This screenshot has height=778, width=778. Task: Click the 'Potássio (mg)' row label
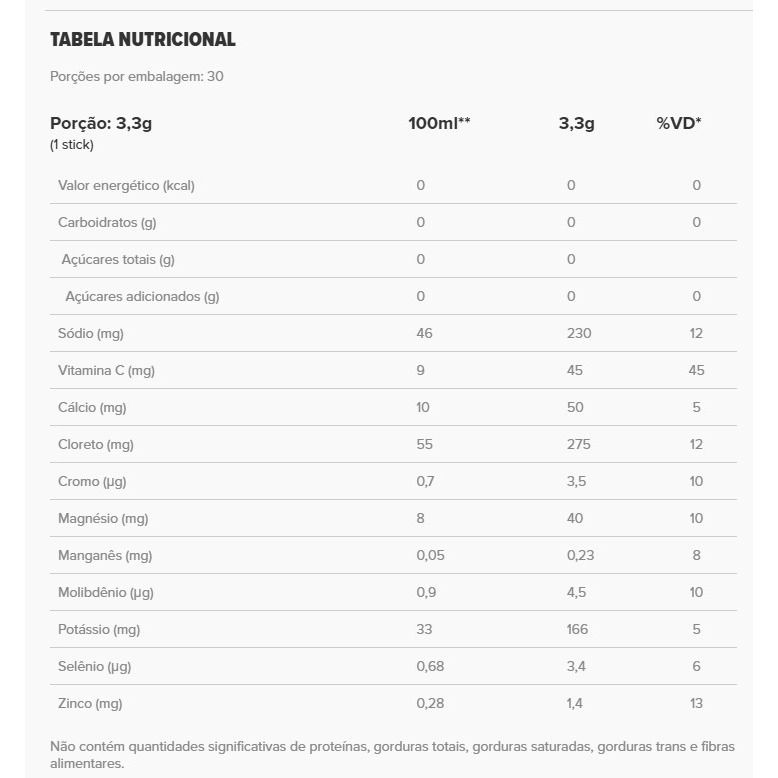pyautogui.click(x=99, y=630)
